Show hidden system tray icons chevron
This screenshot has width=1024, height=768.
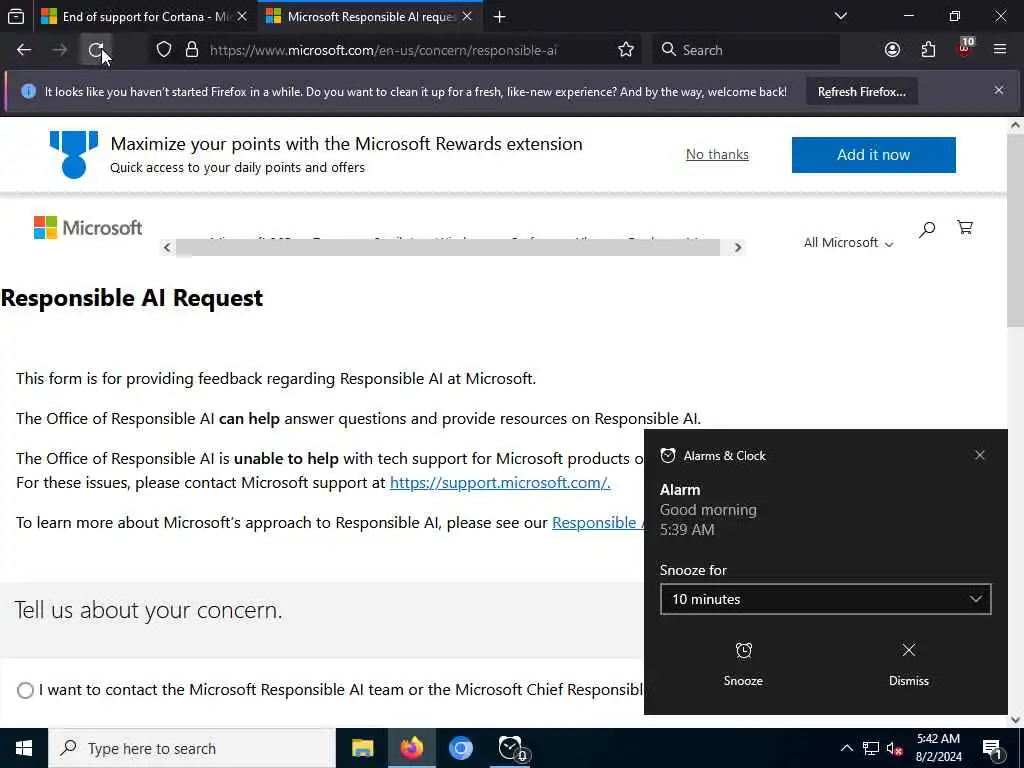coord(846,748)
